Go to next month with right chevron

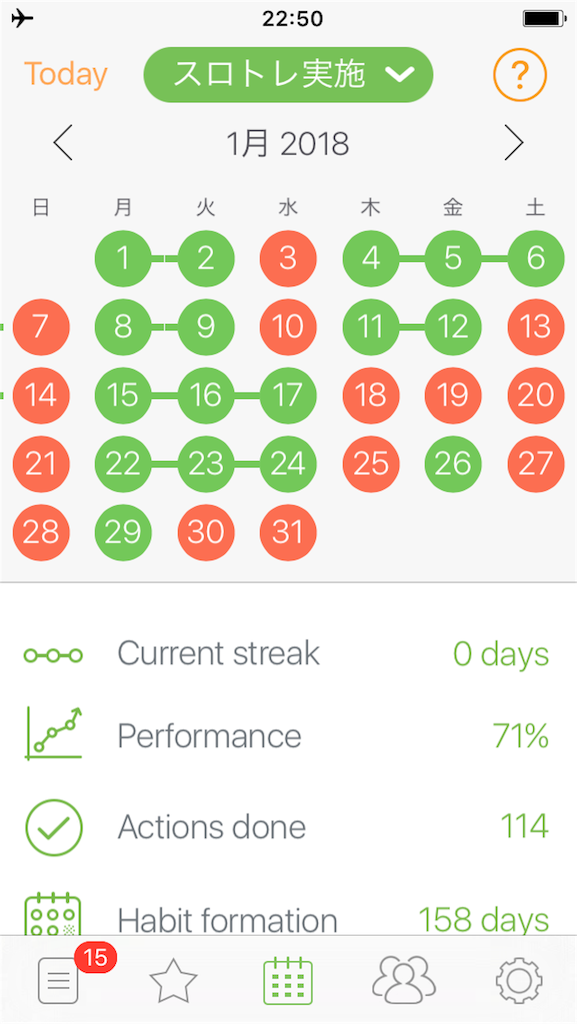click(x=514, y=143)
